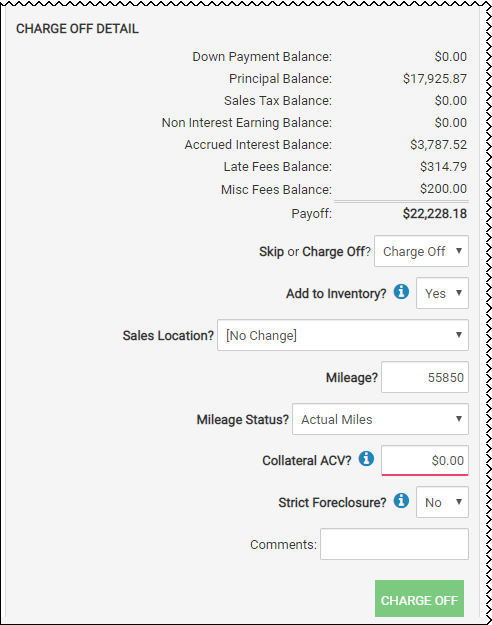This screenshot has width=492, height=625.
Task: Click the Down Payment Balance label
Action: (x=262, y=57)
